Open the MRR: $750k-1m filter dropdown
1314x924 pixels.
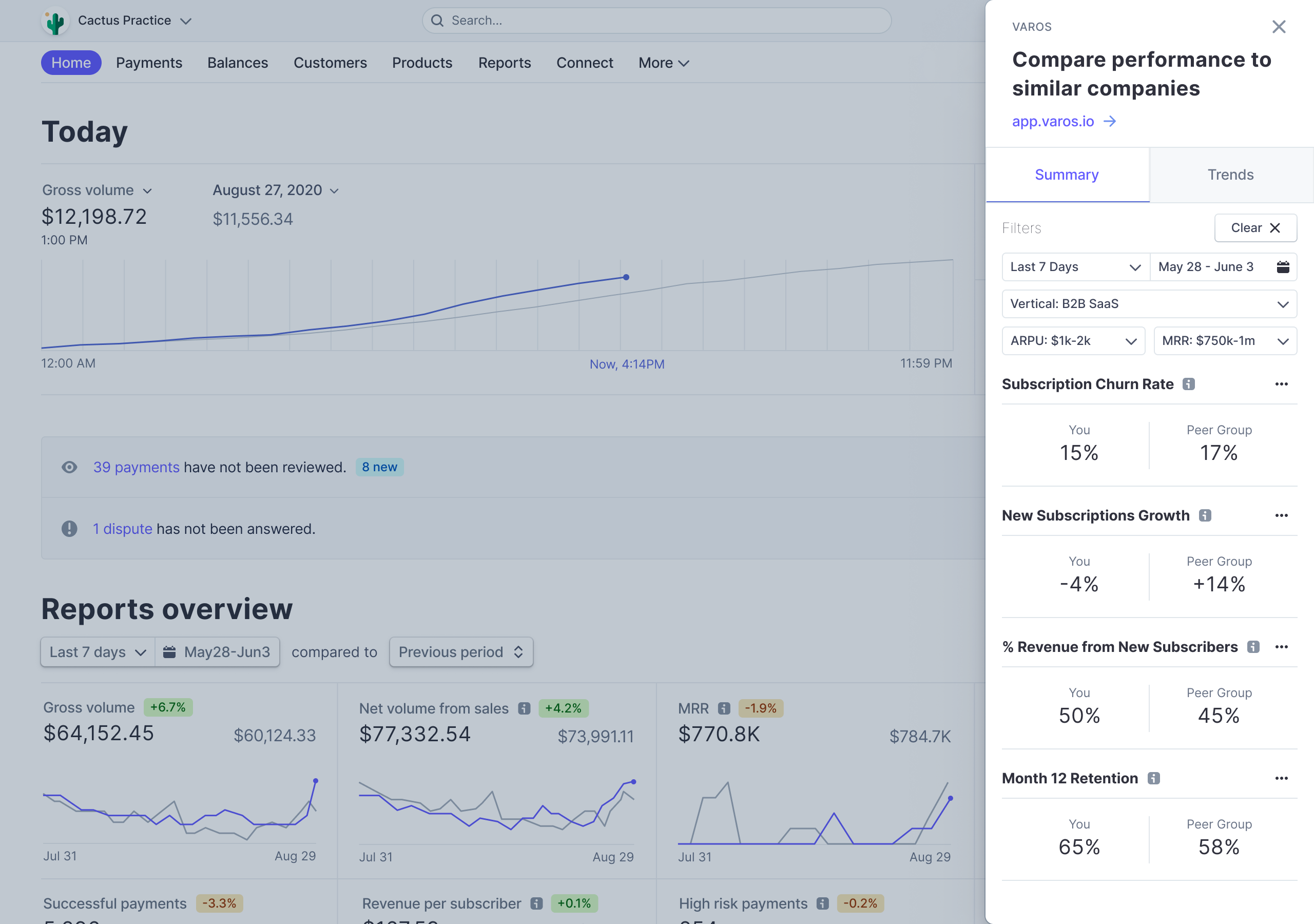tap(1225, 341)
